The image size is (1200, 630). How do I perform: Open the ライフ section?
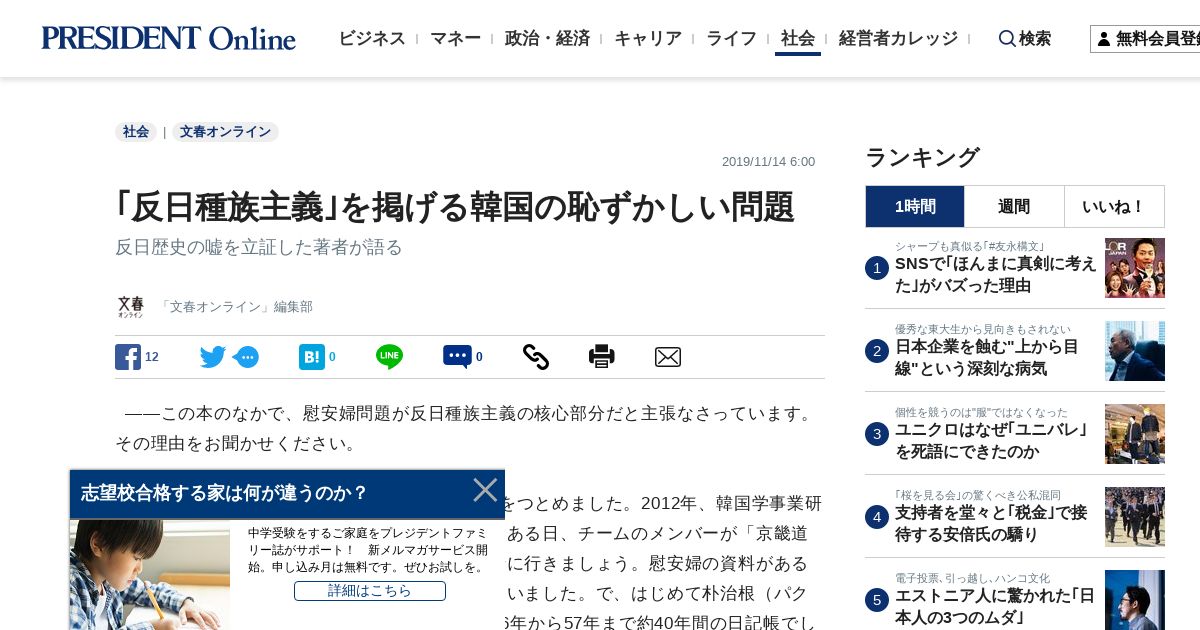731,39
